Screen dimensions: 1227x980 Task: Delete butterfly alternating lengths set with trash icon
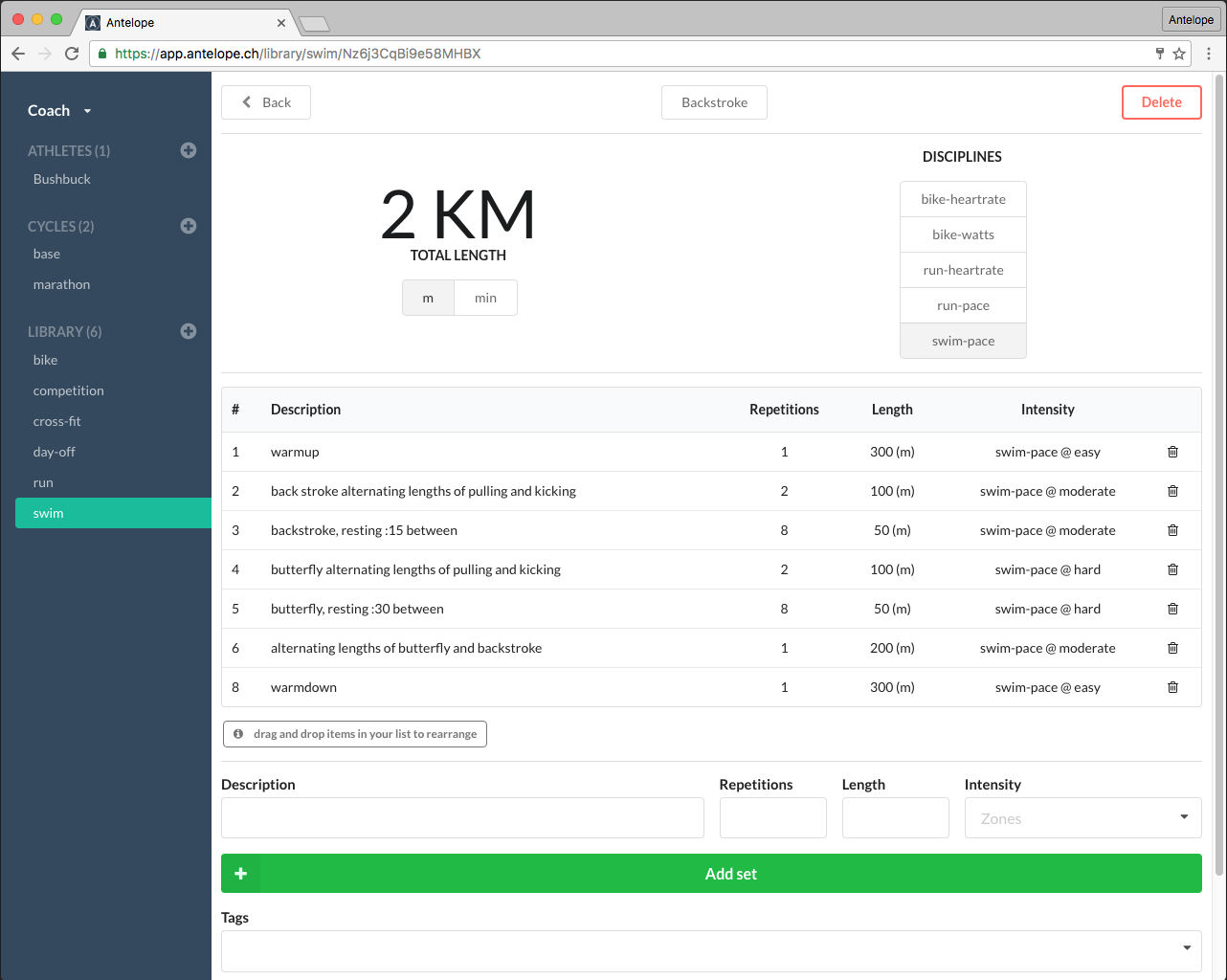[1172, 569]
